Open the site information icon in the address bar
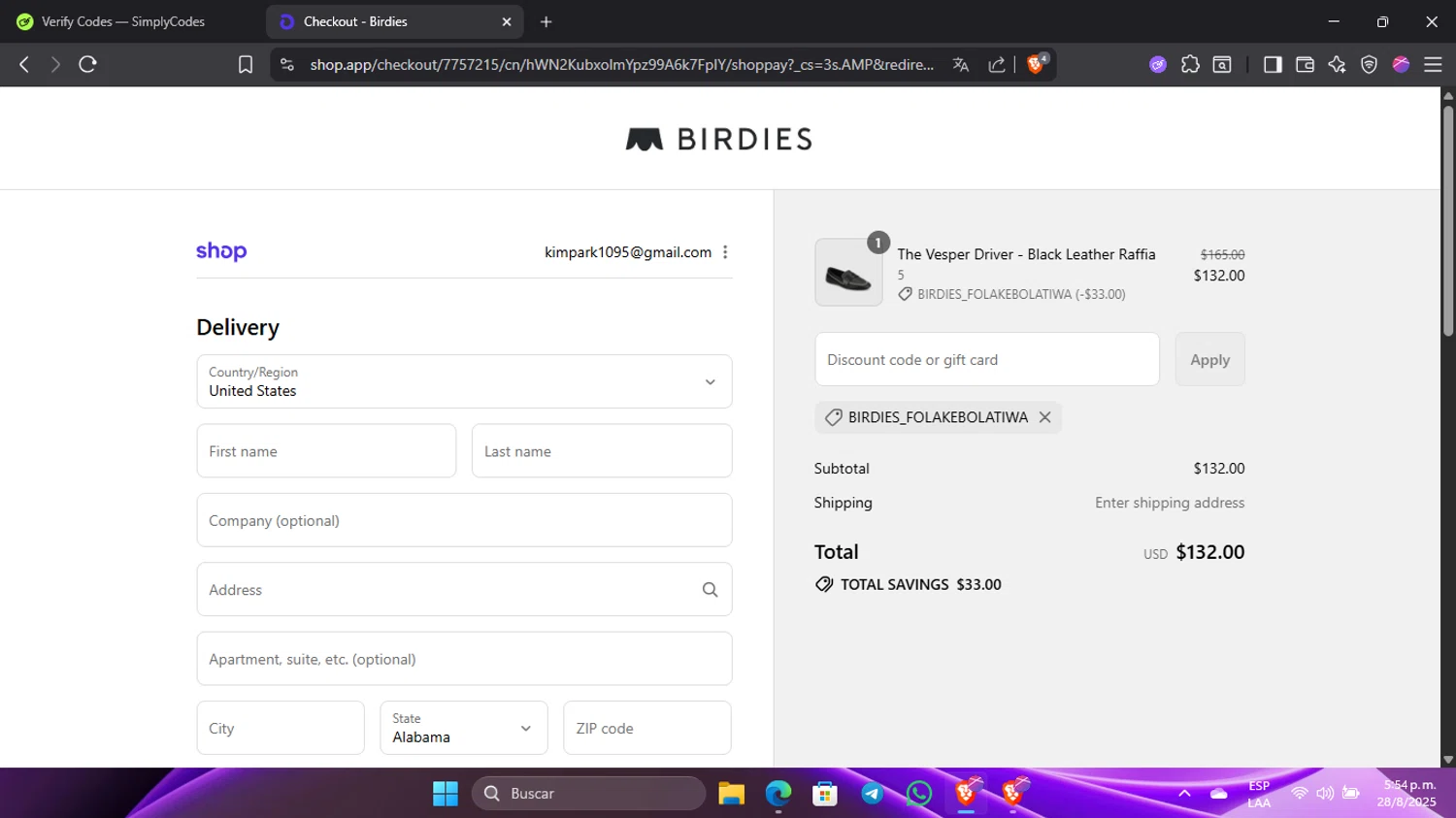This screenshot has height=818, width=1456. point(287,64)
